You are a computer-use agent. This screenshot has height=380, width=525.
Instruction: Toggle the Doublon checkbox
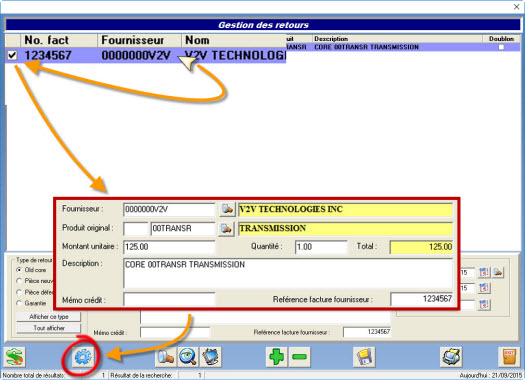point(501,47)
